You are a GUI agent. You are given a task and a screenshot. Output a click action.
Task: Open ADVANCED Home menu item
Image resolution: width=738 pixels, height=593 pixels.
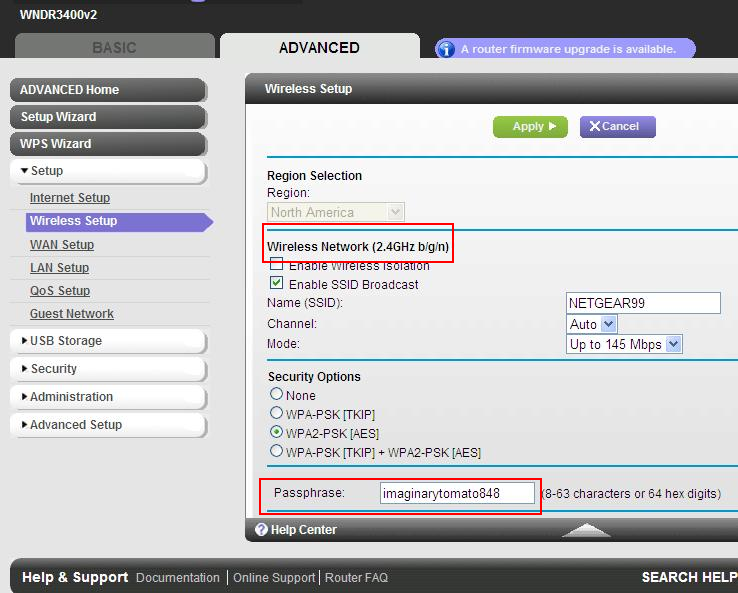point(108,90)
